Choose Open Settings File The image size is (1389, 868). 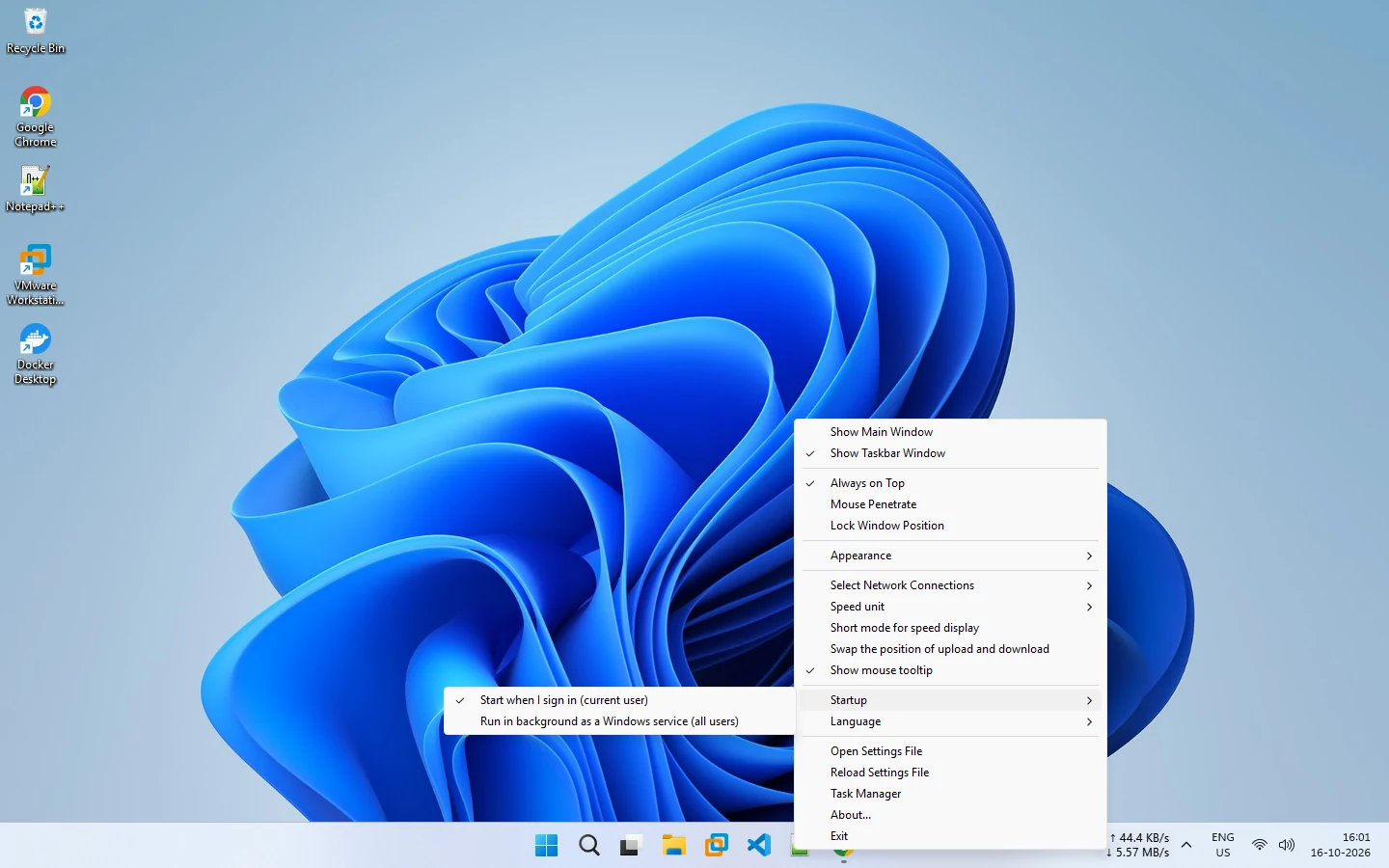(950, 751)
